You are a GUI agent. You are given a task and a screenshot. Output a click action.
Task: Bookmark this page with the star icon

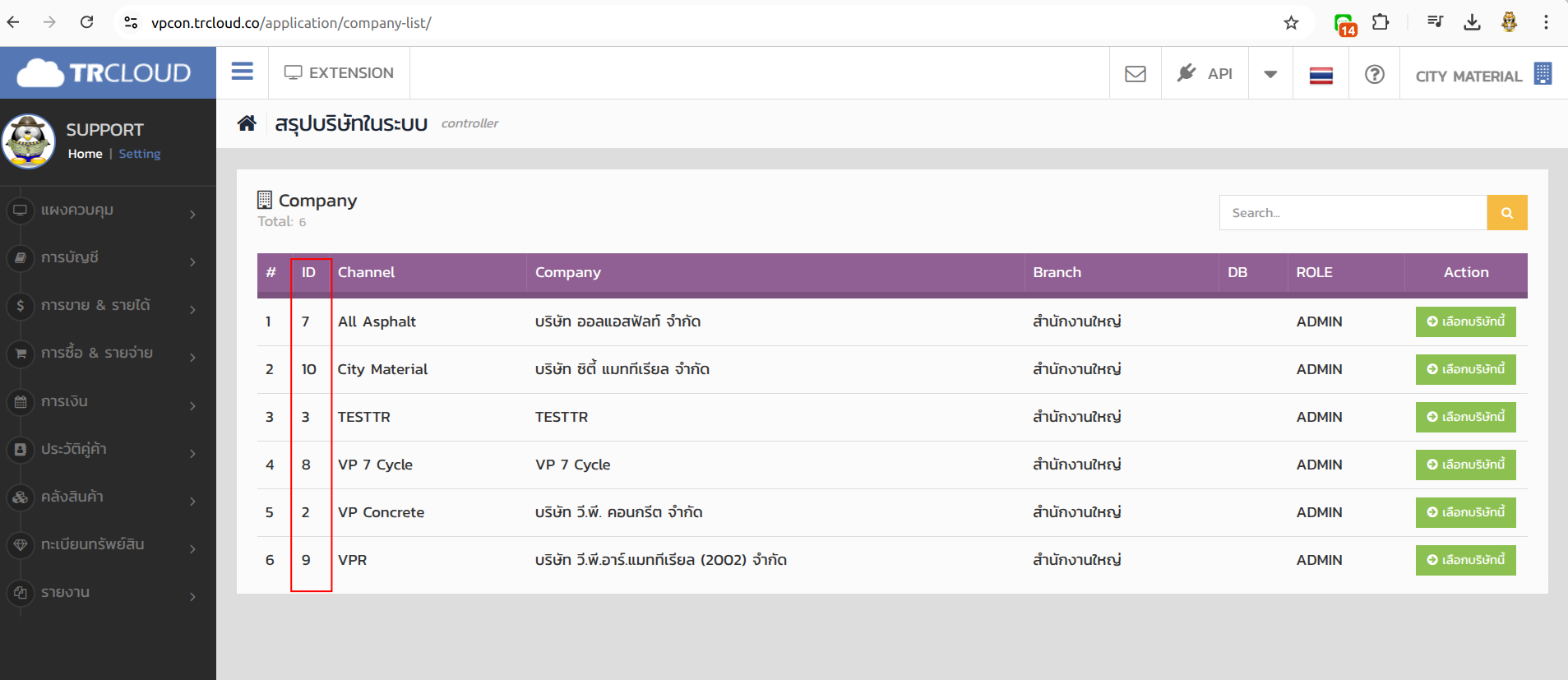pos(1291,22)
